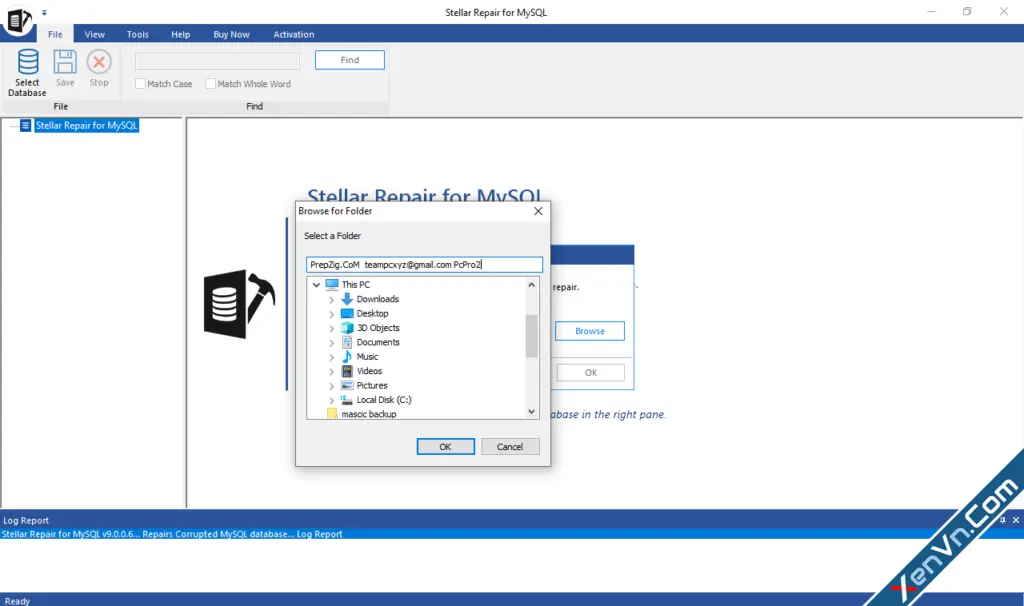Expand the Downloads tree node
The image size is (1024, 606).
[331, 300]
